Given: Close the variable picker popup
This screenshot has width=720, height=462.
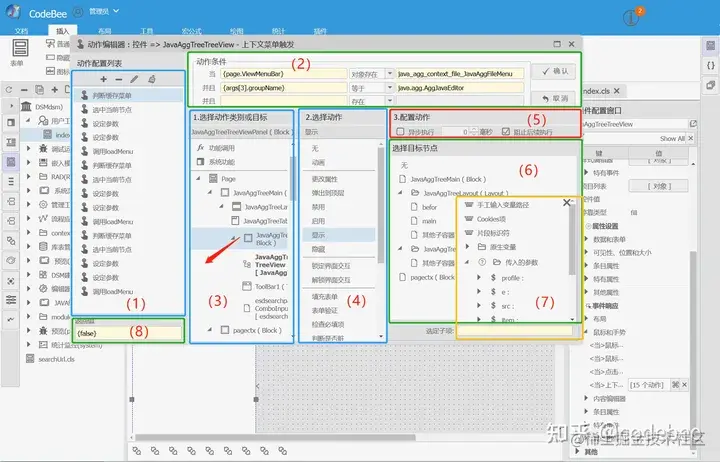Looking at the screenshot, I should (567, 203).
